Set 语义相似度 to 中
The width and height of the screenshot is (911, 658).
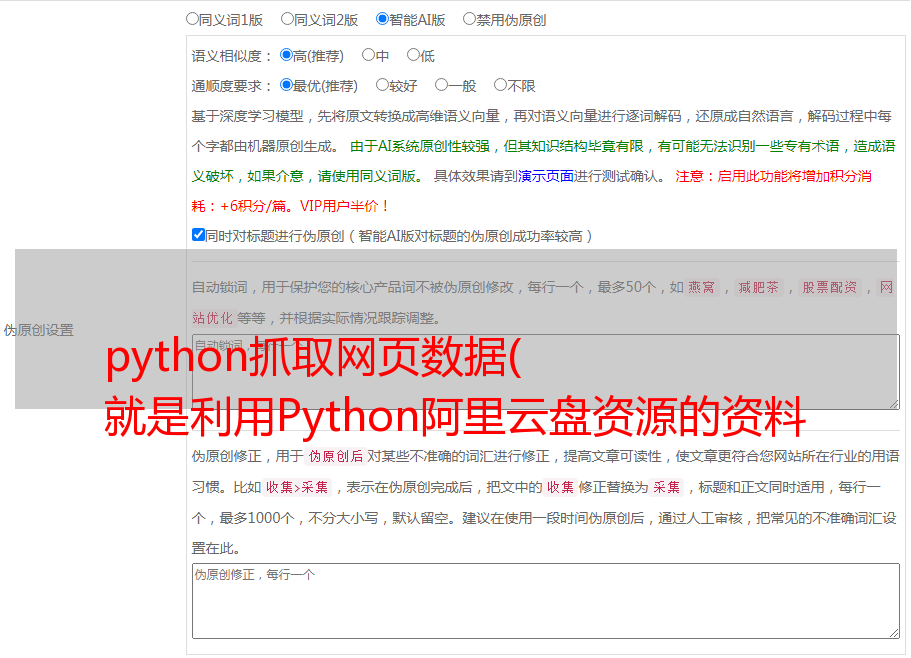368,55
